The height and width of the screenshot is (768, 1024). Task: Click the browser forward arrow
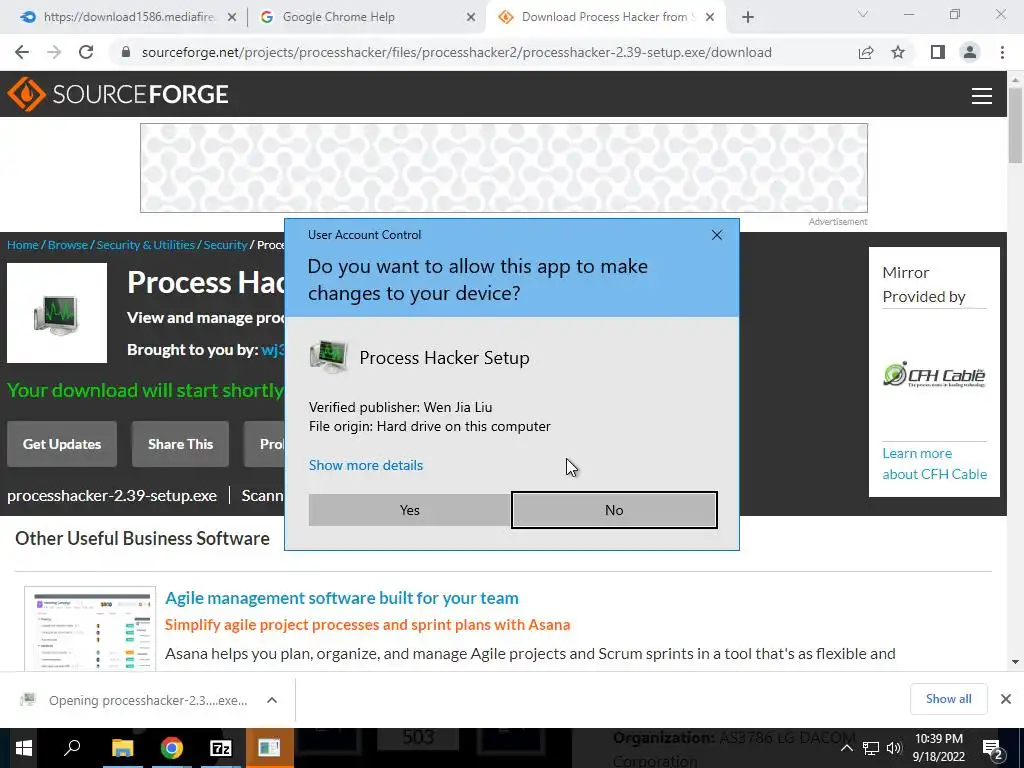tap(54, 52)
